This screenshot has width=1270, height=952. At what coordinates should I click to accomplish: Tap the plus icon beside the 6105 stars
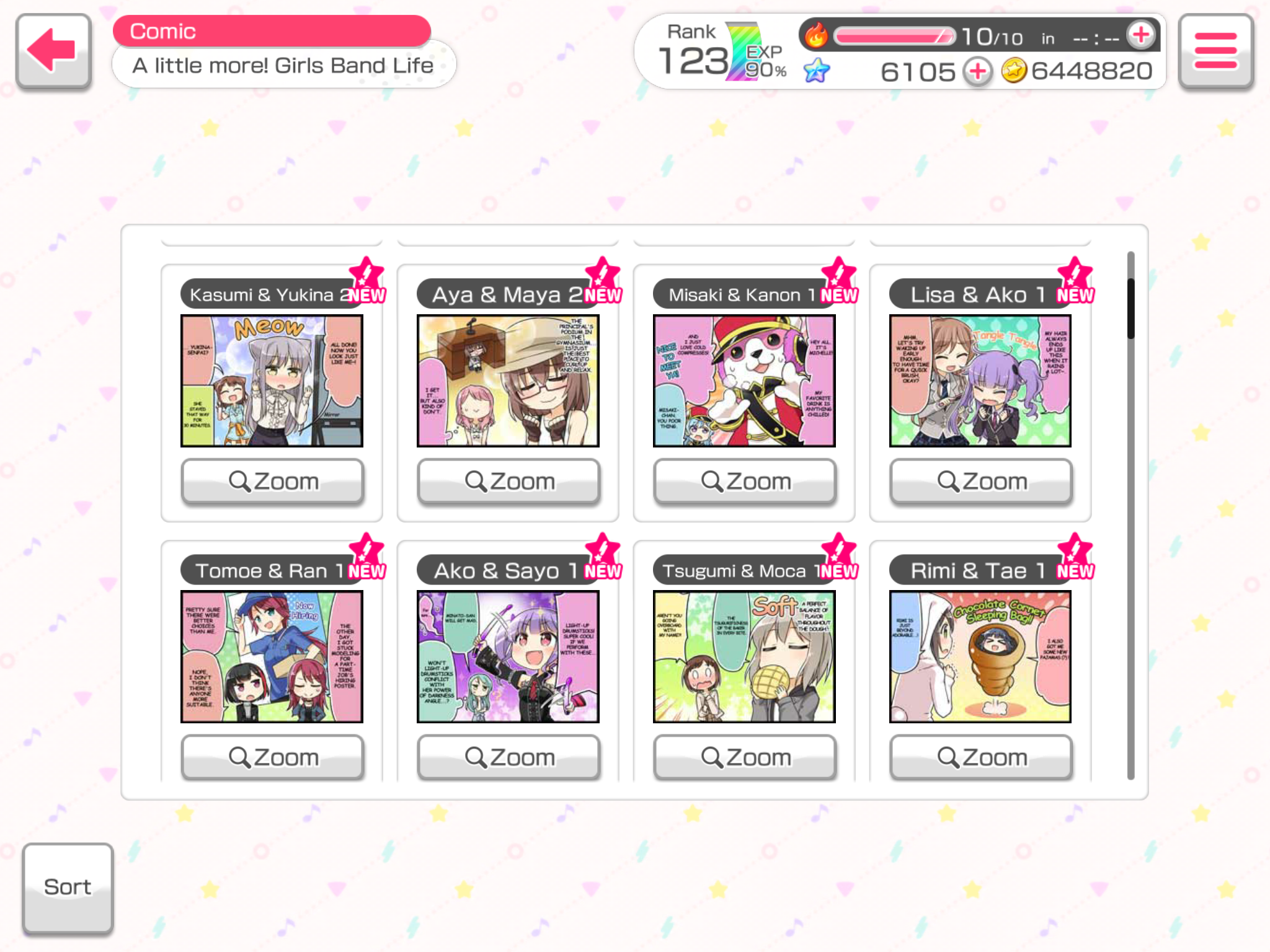tap(978, 72)
